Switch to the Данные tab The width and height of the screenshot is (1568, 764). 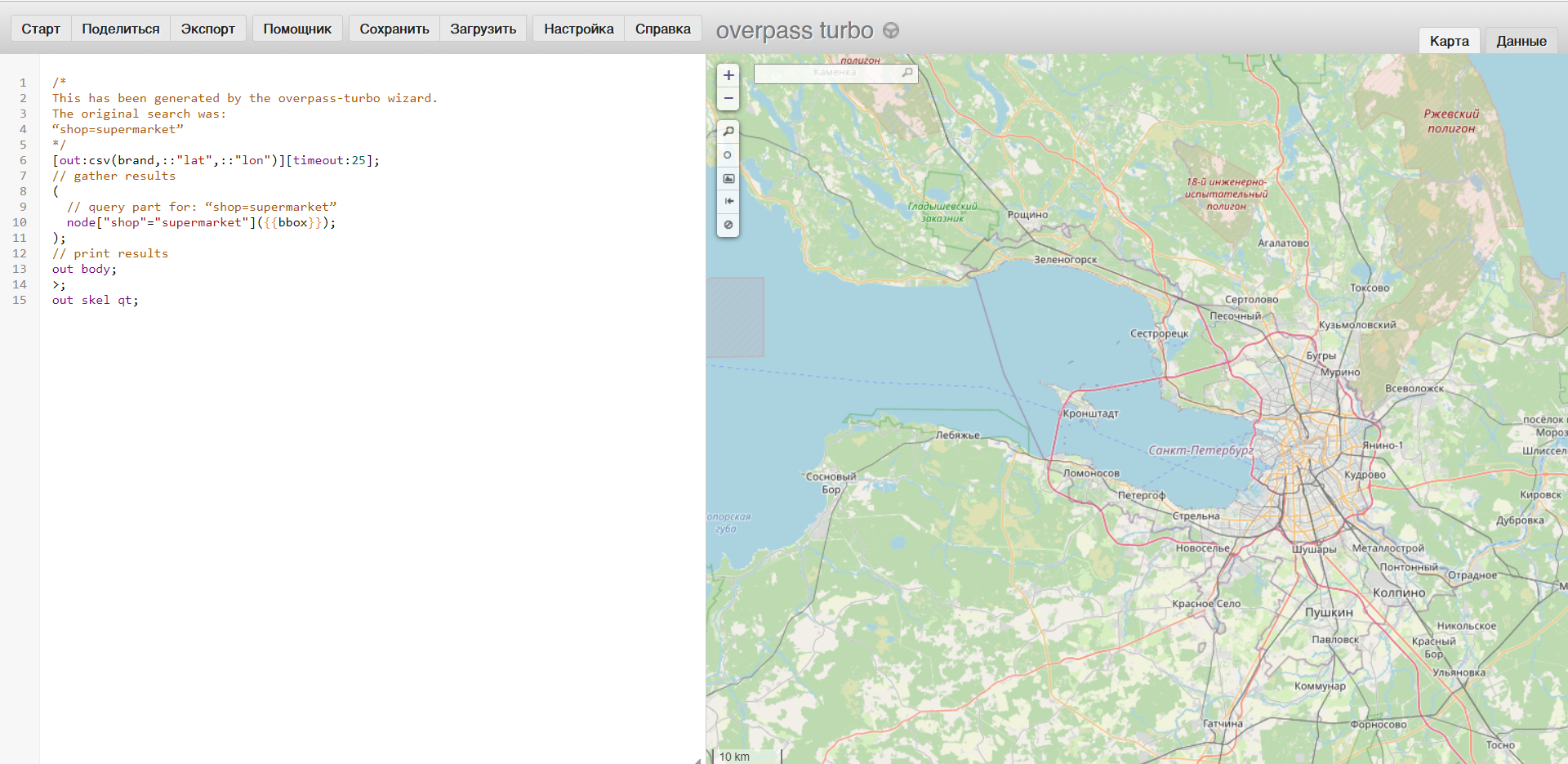[x=1521, y=41]
